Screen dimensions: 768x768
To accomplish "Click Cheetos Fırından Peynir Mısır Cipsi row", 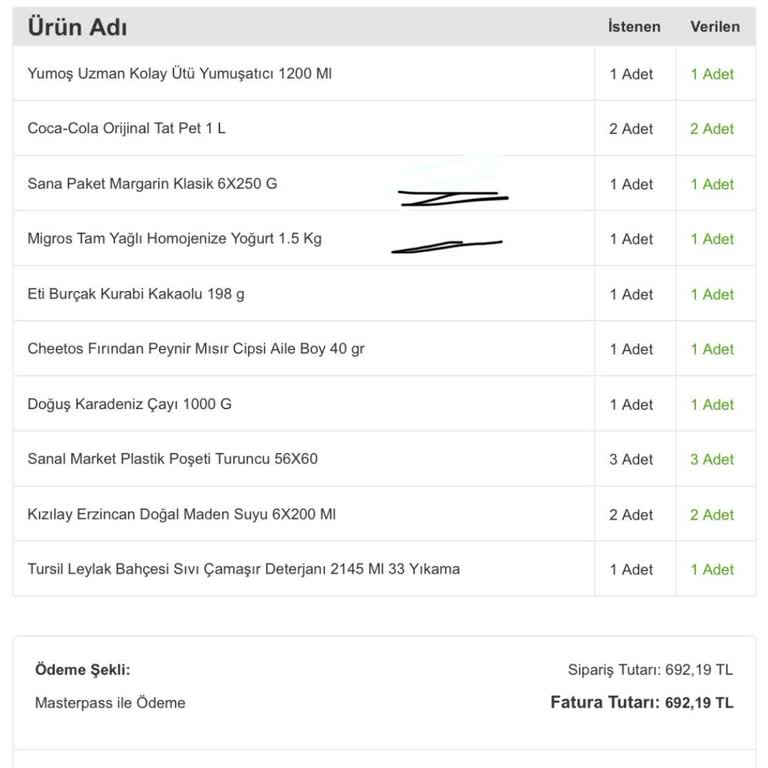I will click(196, 349).
